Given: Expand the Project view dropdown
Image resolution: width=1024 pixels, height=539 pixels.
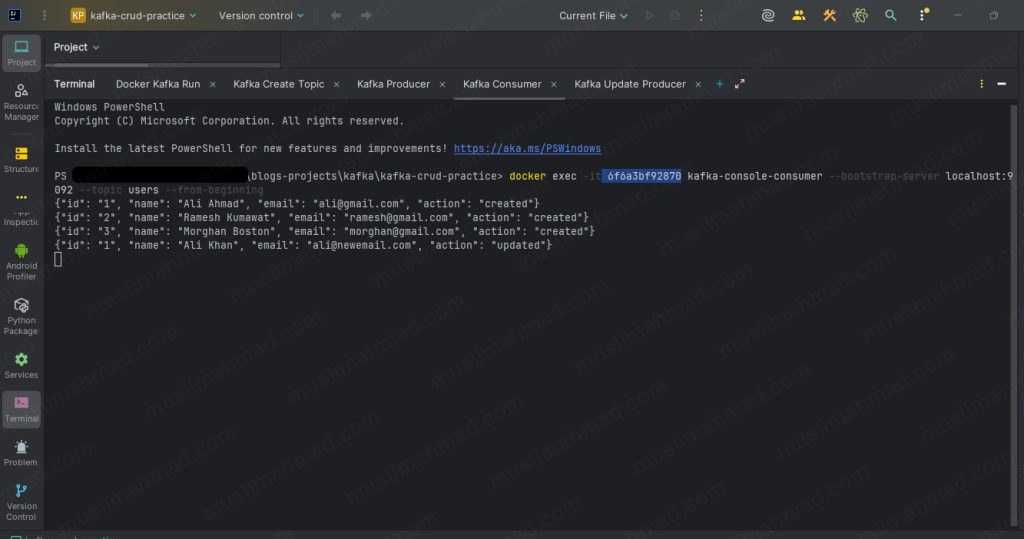Looking at the screenshot, I should [76, 47].
